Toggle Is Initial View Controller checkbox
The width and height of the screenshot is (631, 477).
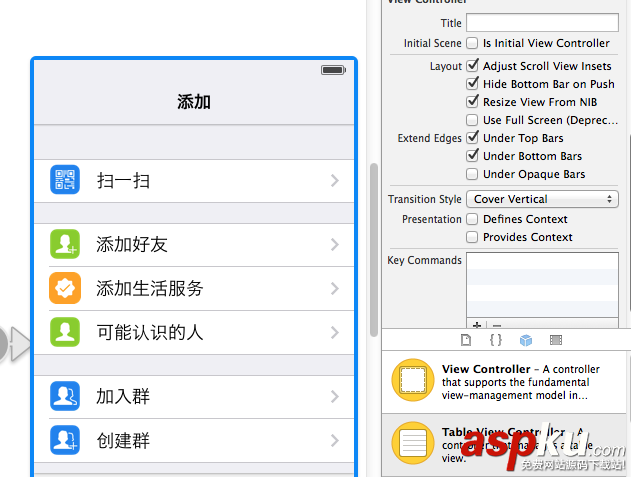pyautogui.click(x=472, y=43)
